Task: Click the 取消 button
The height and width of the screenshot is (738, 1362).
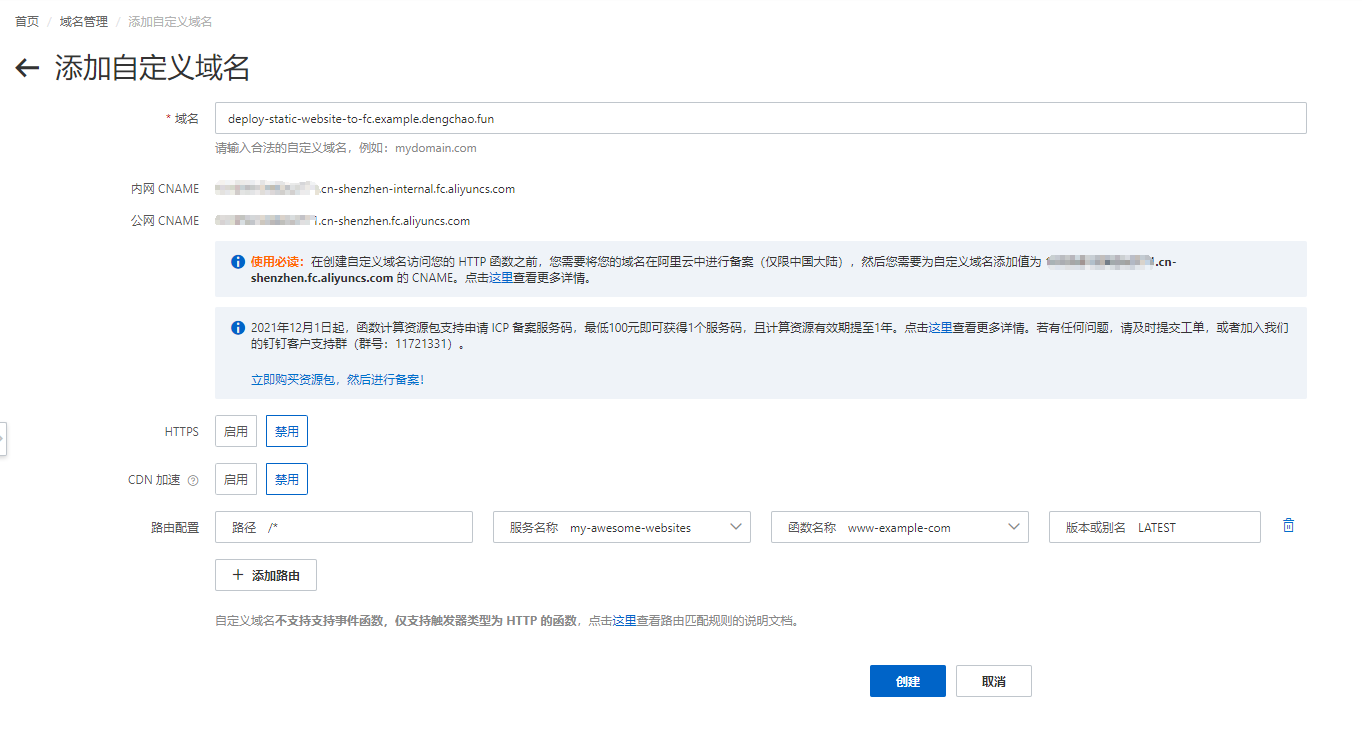Action: [x=993, y=681]
